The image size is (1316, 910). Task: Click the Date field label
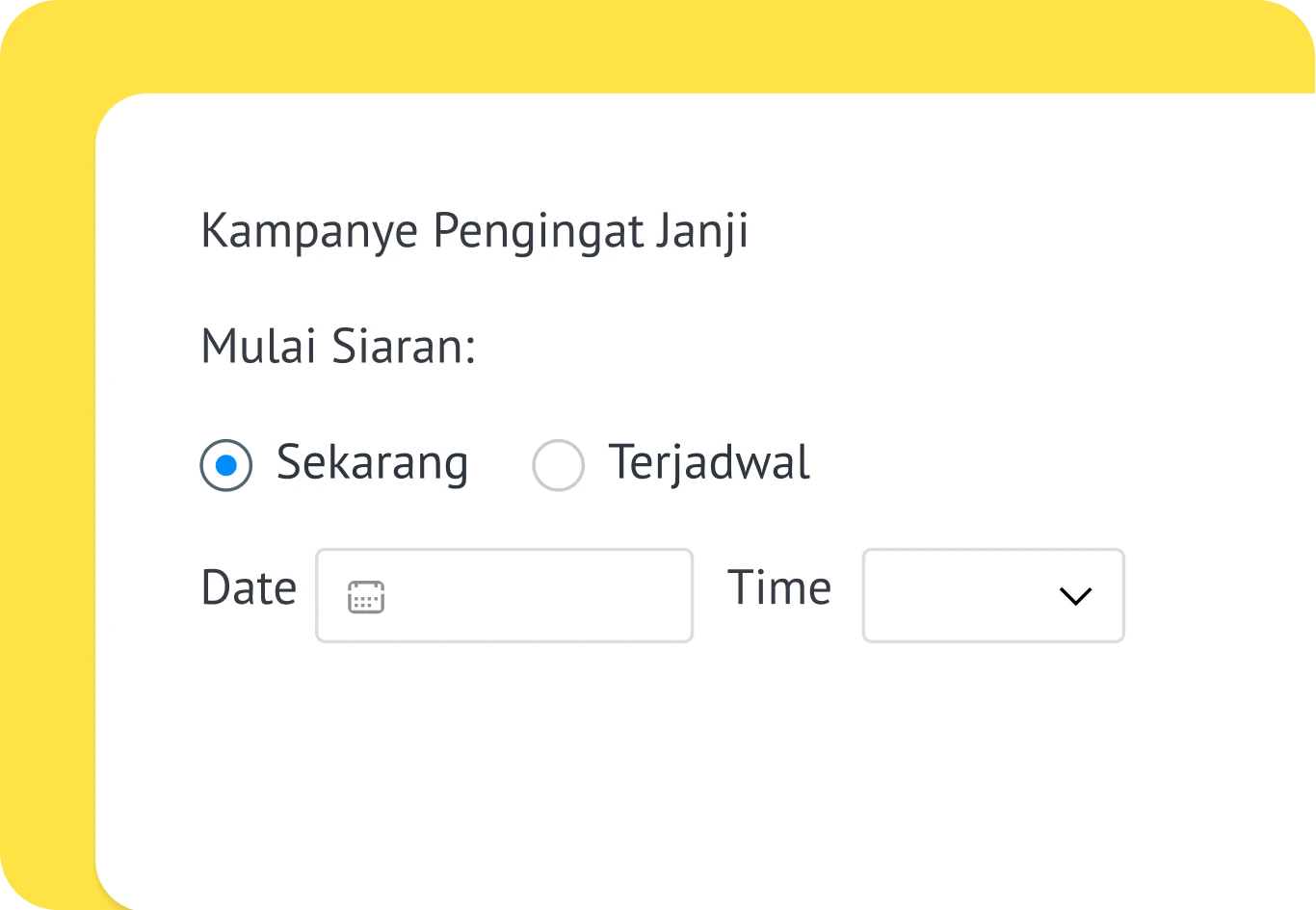click(x=249, y=588)
